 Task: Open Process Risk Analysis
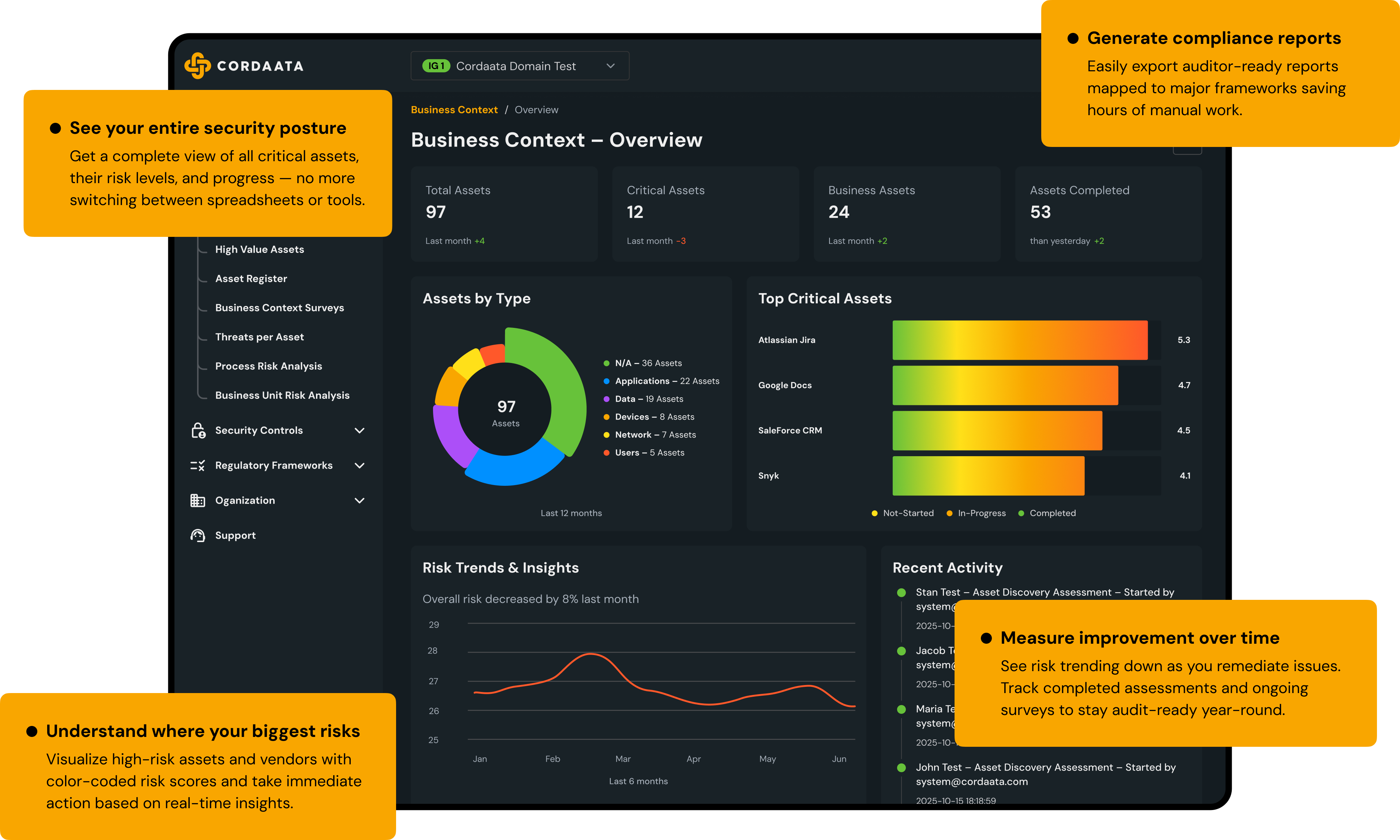tap(268, 366)
